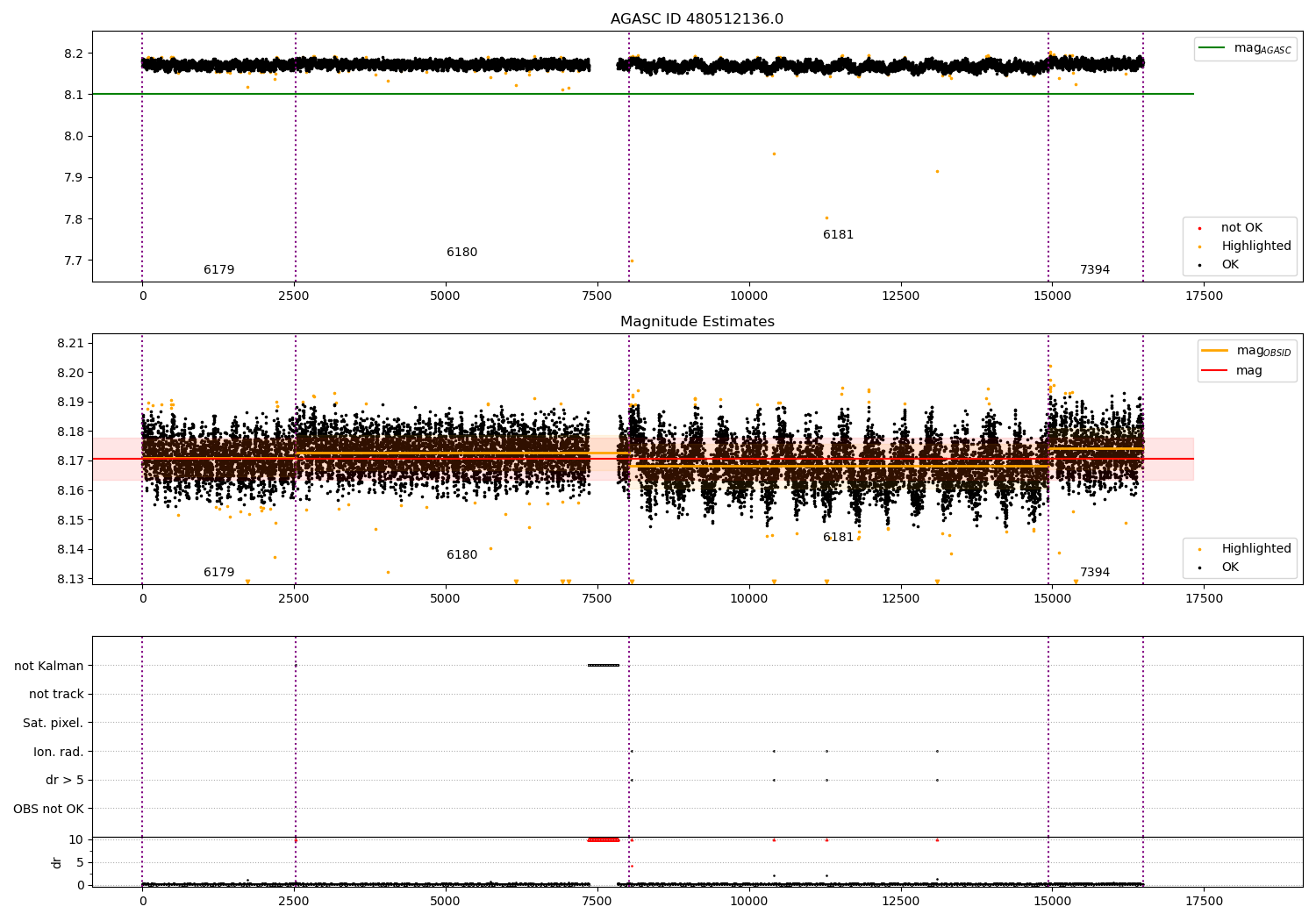Click the obsid label 6180 in middle plot
Screen dimensions: 1316x921
coord(462,555)
